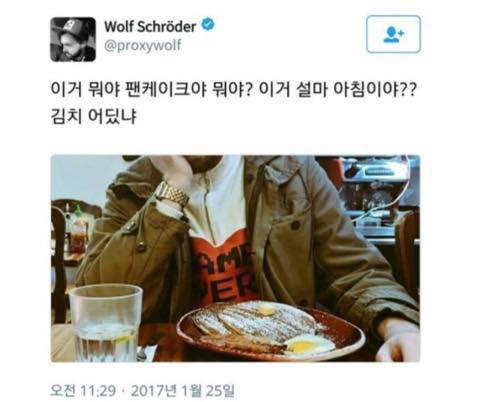The width and height of the screenshot is (480, 402).
Task: Open the attached tweet photo
Action: 235,258
